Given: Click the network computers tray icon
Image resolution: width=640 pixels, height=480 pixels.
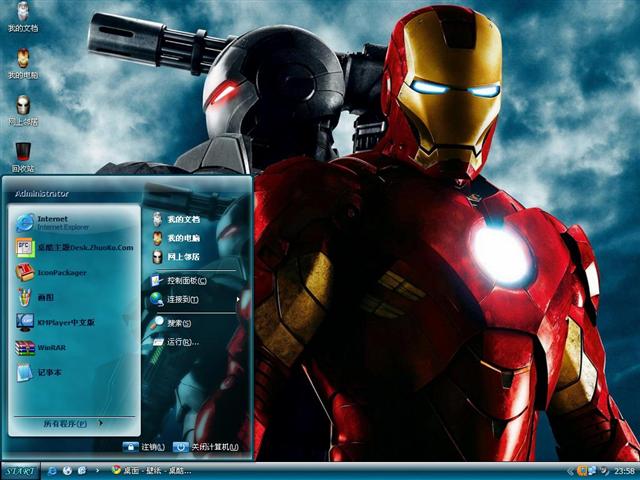Looking at the screenshot, I should click(x=592, y=471).
